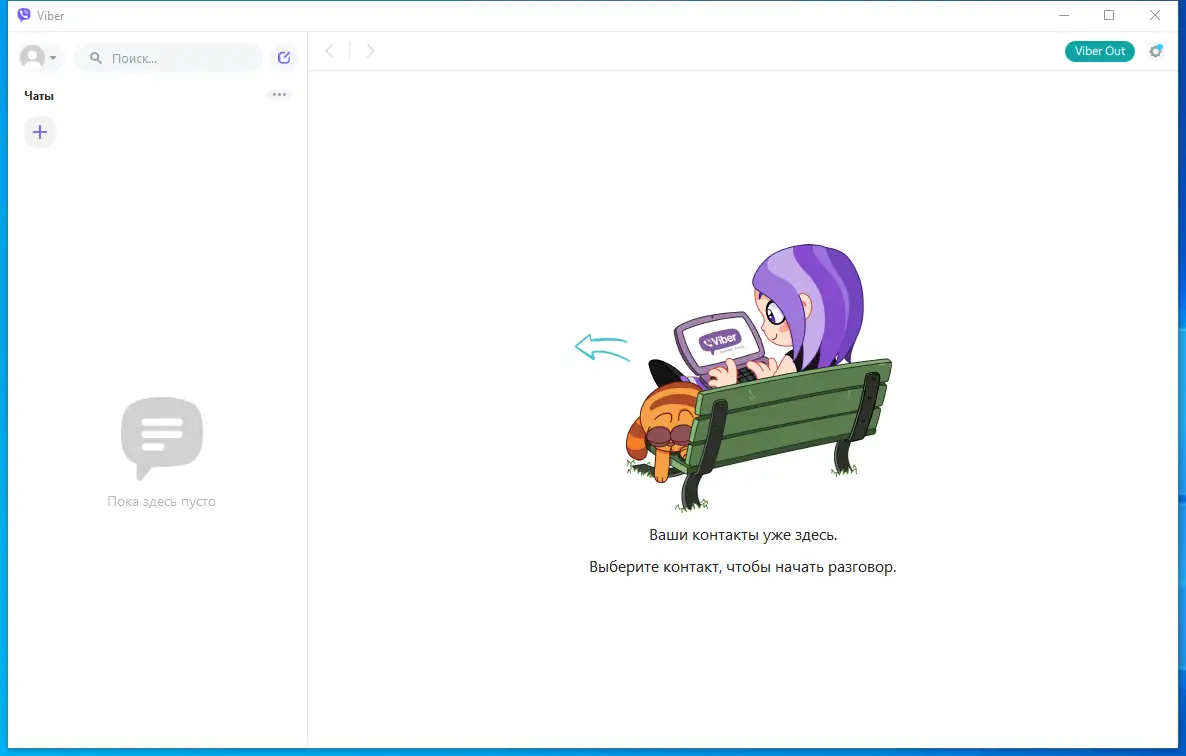The height and width of the screenshot is (756, 1186).
Task: Click the Viber logo in title bar
Action: [x=23, y=15]
